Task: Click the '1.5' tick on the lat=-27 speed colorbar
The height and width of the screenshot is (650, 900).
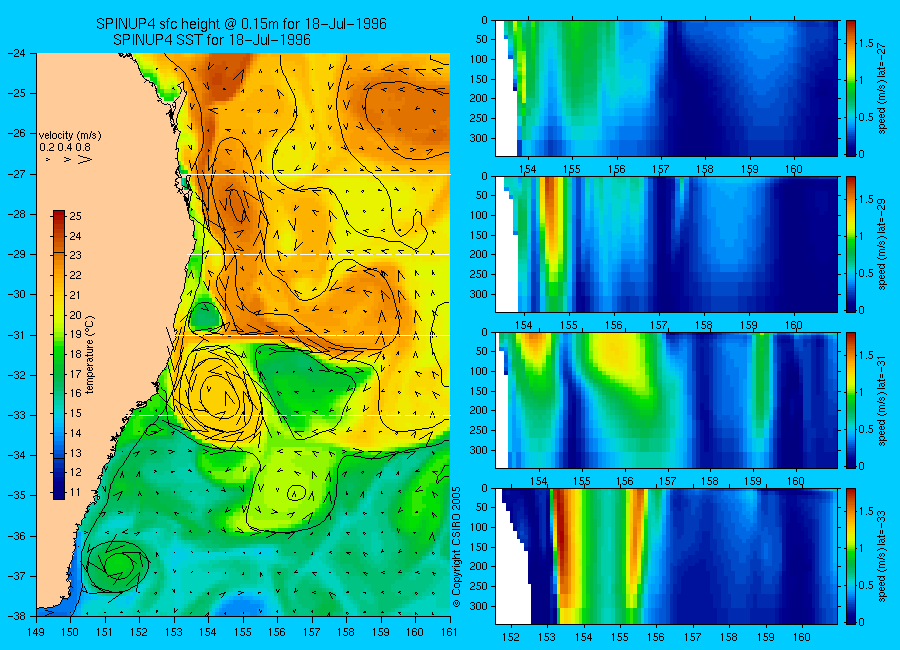Action: pyautogui.click(x=867, y=43)
